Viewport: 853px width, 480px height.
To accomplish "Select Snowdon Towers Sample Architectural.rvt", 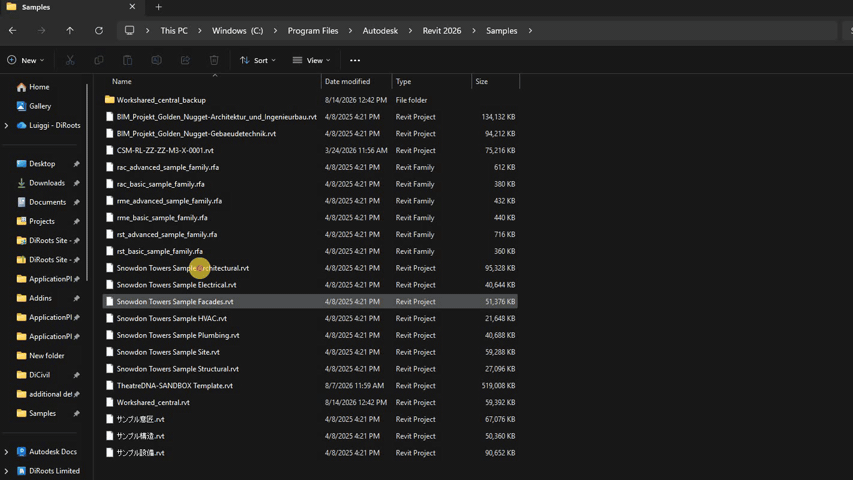I will (310, 268).
